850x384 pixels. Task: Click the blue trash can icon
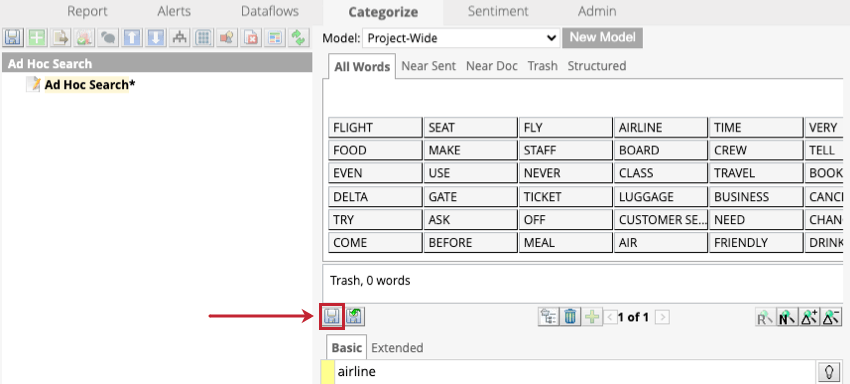coord(569,317)
